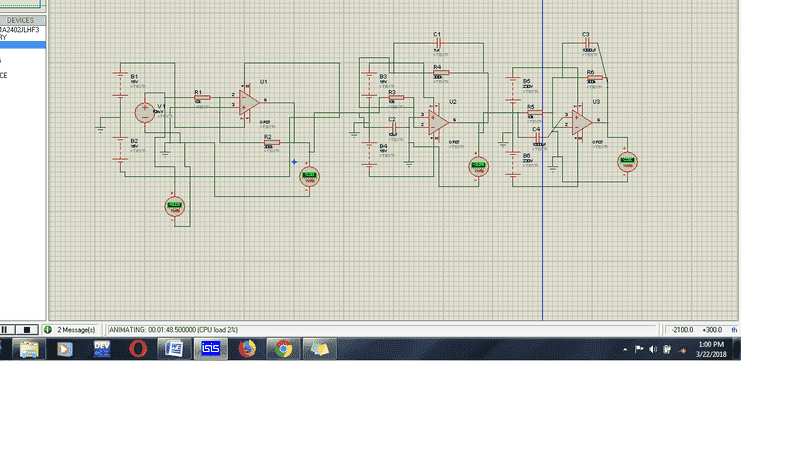
Task: Click the voltmeter at U2 output
Action: [x=478, y=166]
